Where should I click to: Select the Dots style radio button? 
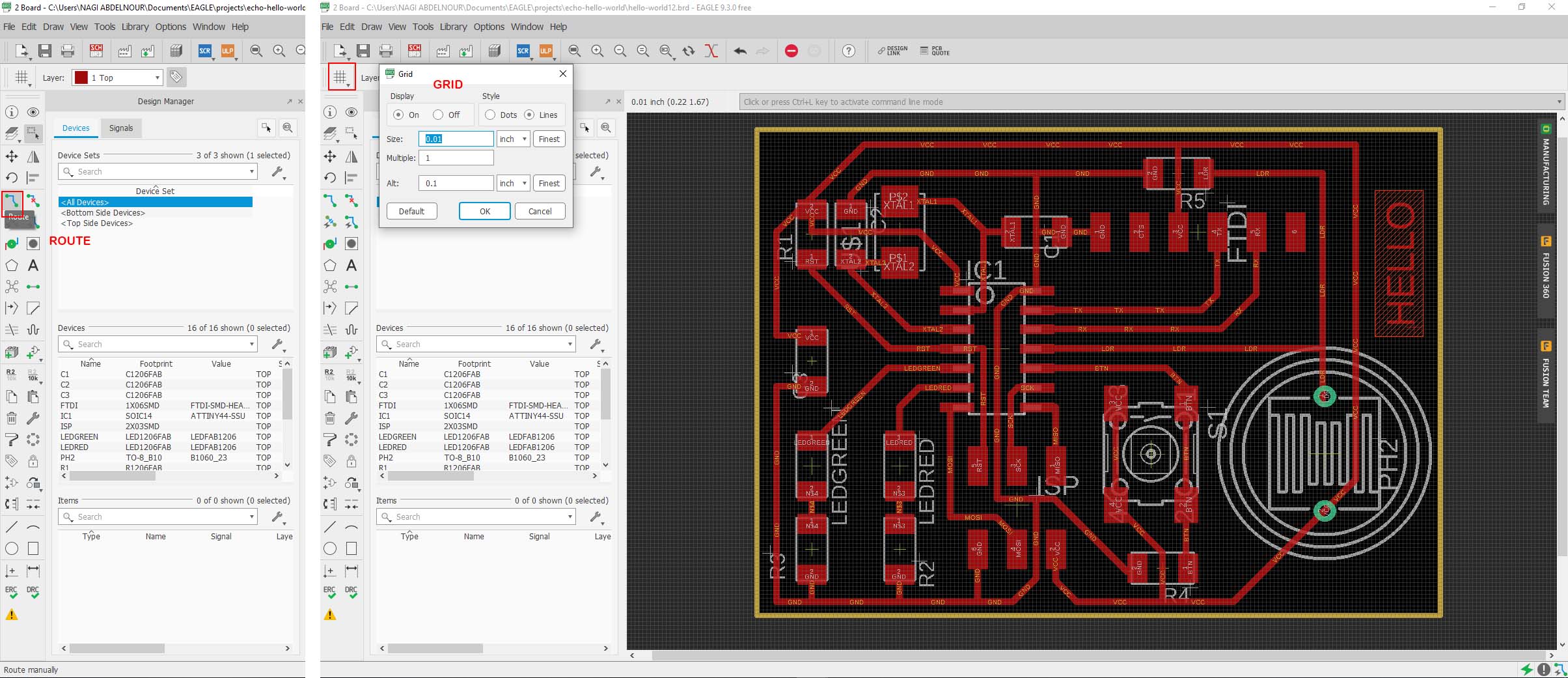[x=490, y=115]
